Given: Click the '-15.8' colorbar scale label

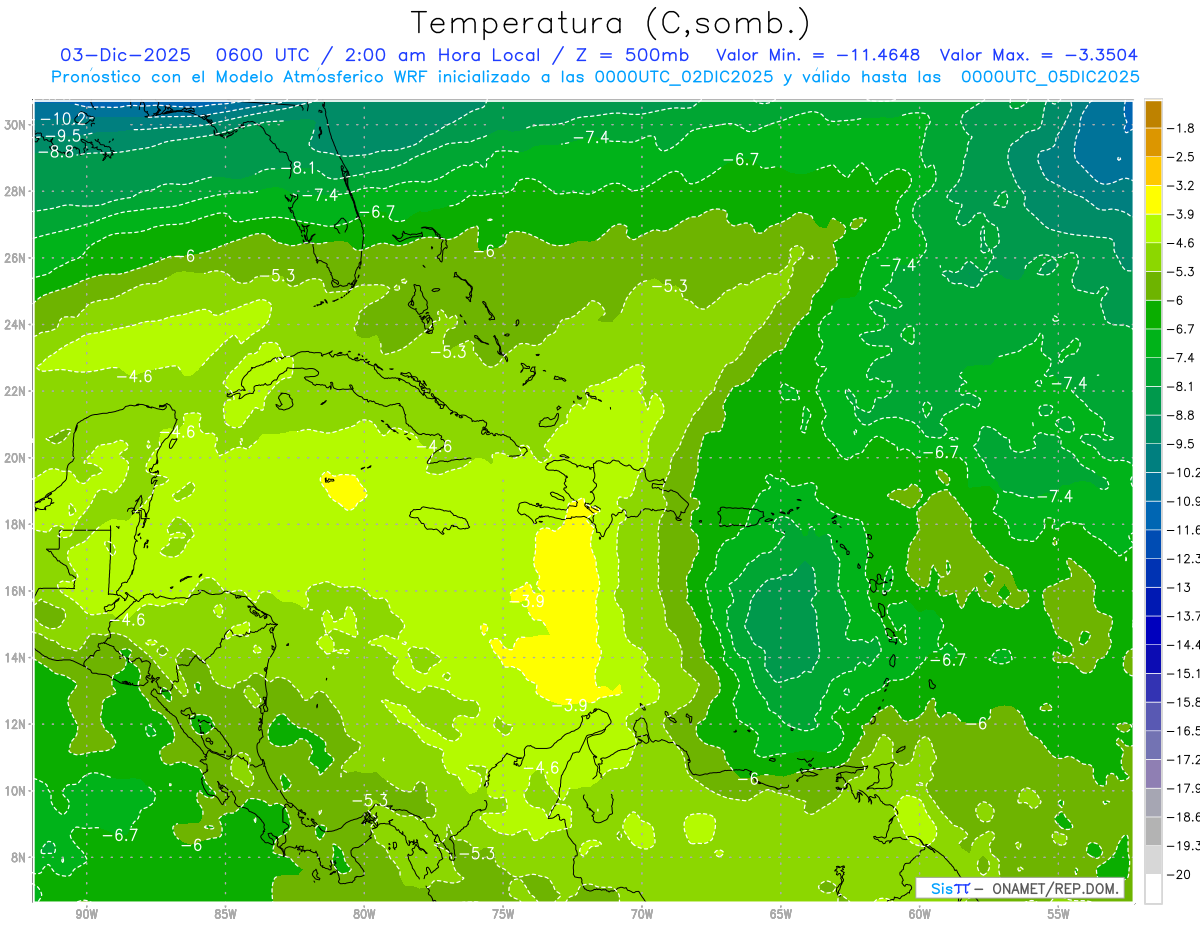Looking at the screenshot, I should [x=1182, y=701].
